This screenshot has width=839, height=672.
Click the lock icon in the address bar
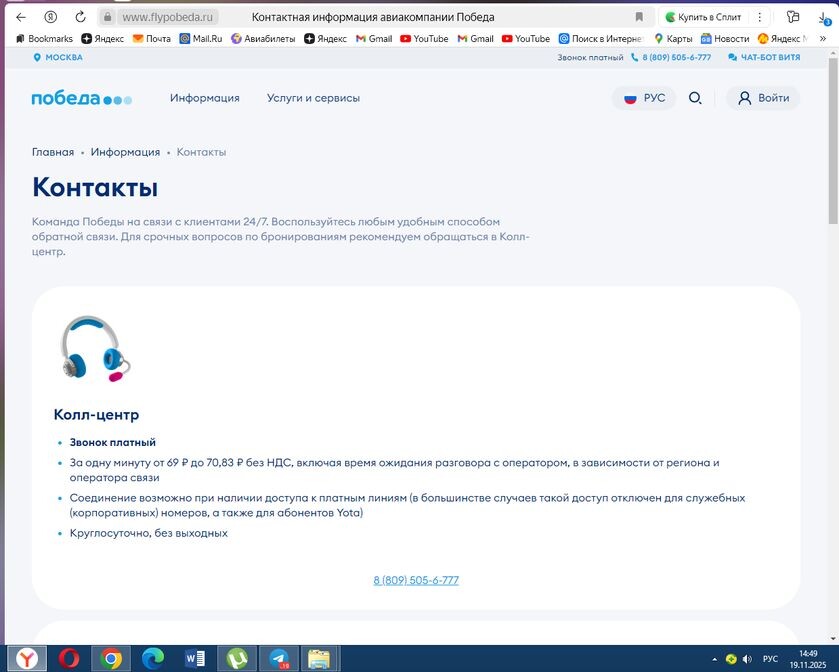(x=107, y=17)
